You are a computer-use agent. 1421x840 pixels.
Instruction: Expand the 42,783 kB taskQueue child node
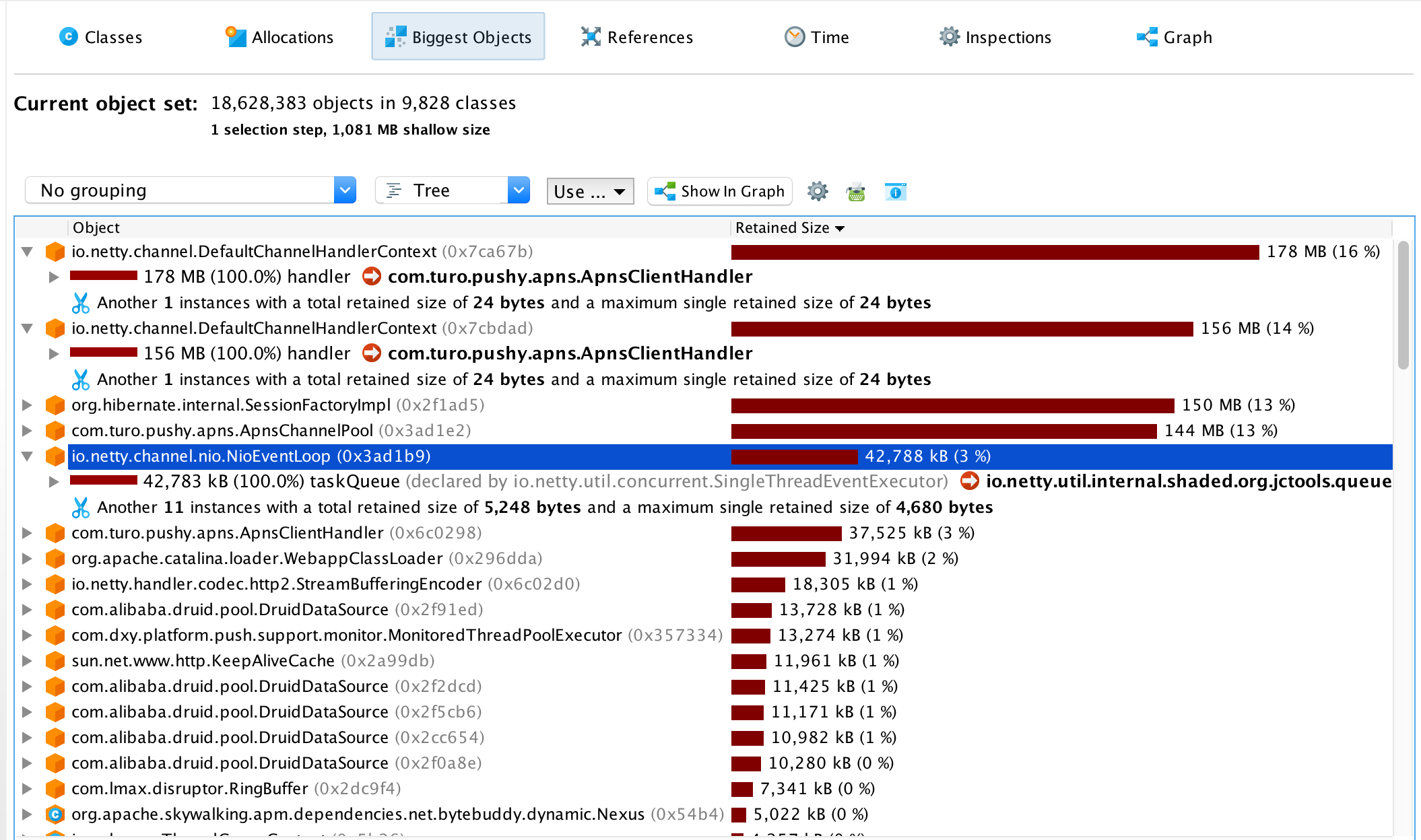point(53,482)
